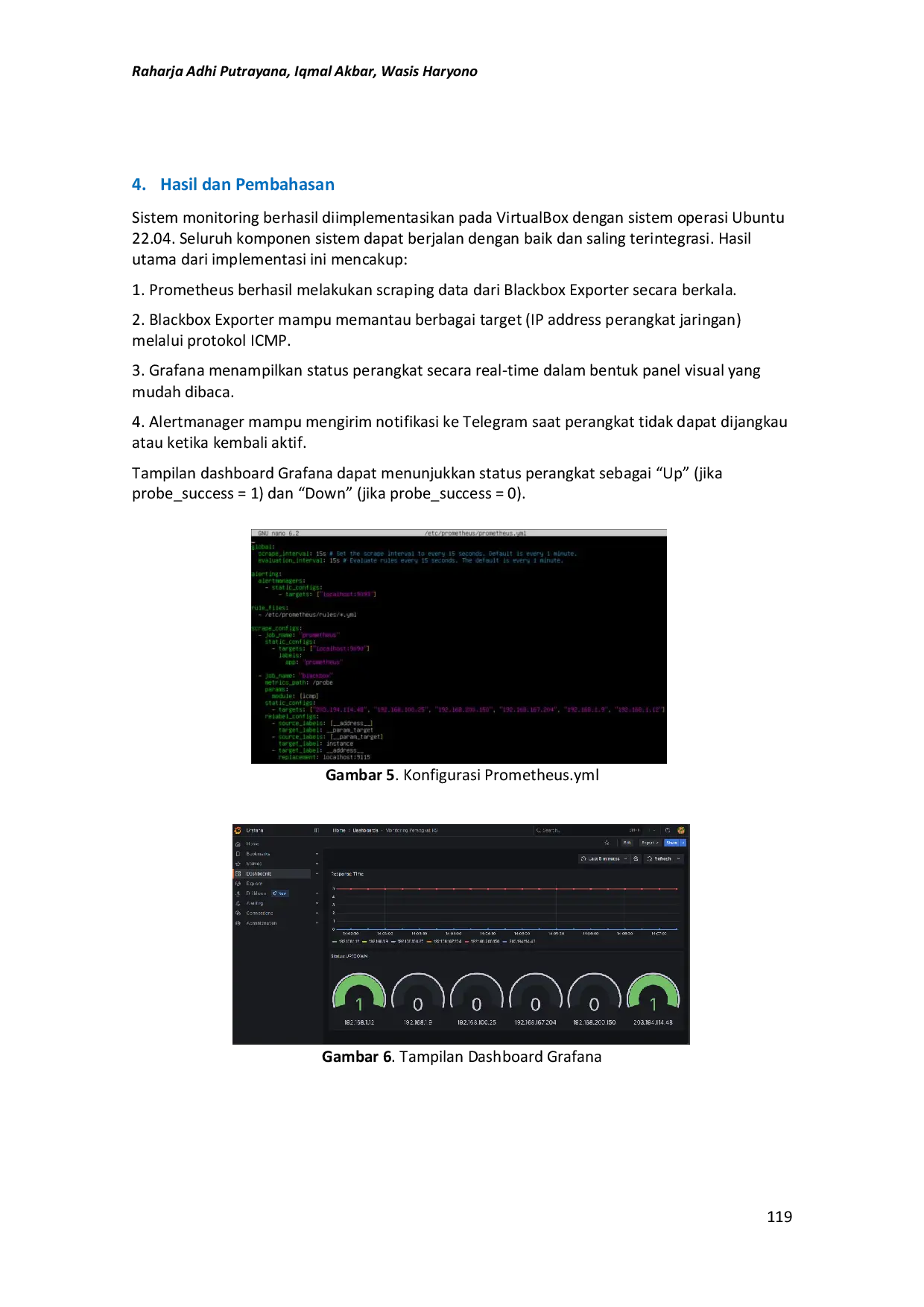Expand the Starred section chevron
The image size is (924, 1307).
tap(317, 864)
